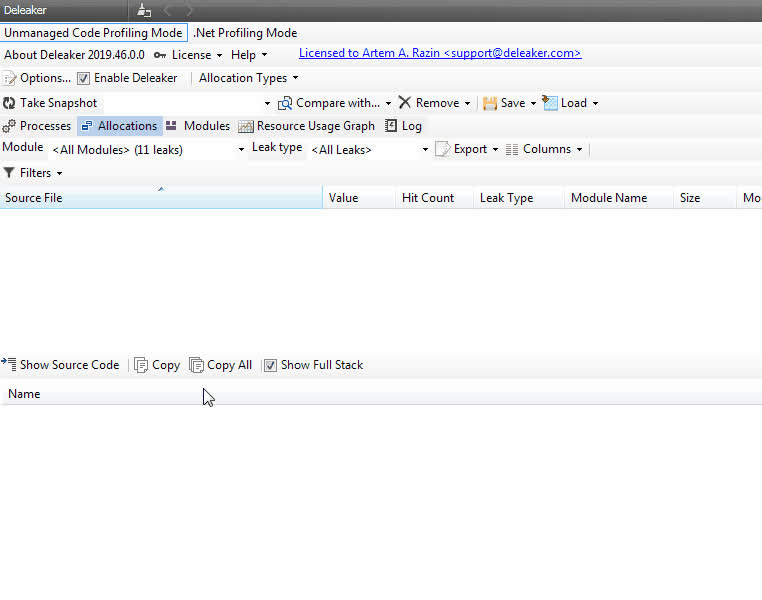Expand the Columns dropdown arrow
762x600 pixels.
tap(579, 150)
